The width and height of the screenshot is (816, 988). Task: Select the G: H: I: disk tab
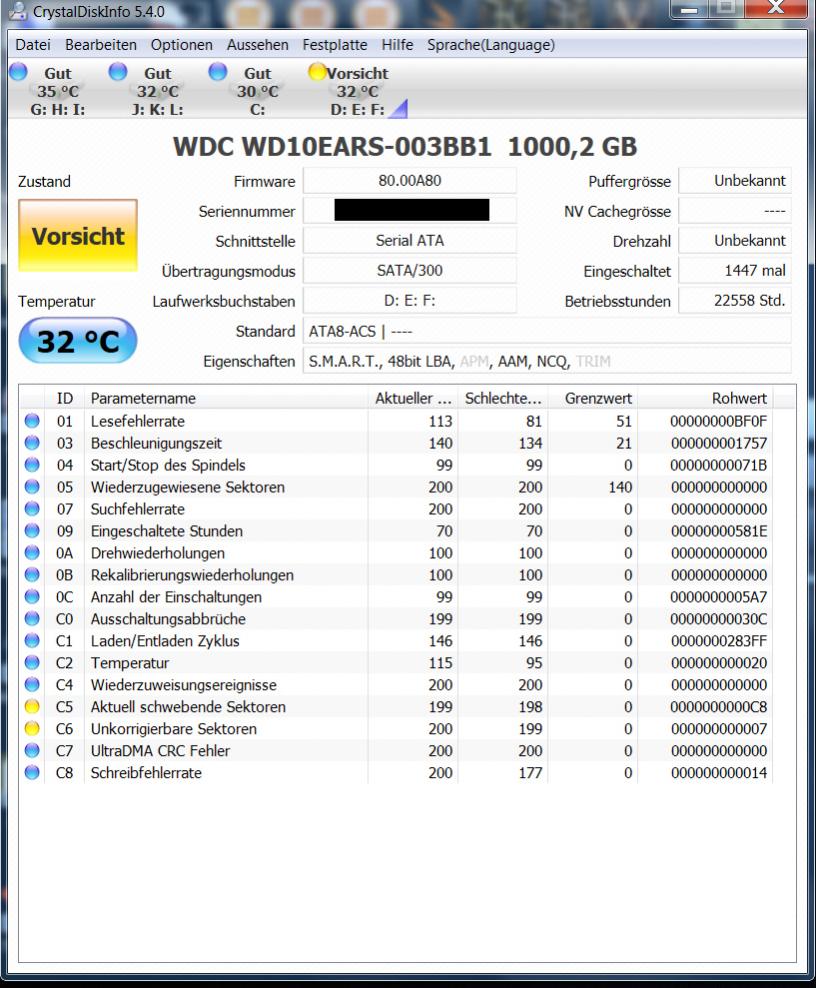pos(57,91)
